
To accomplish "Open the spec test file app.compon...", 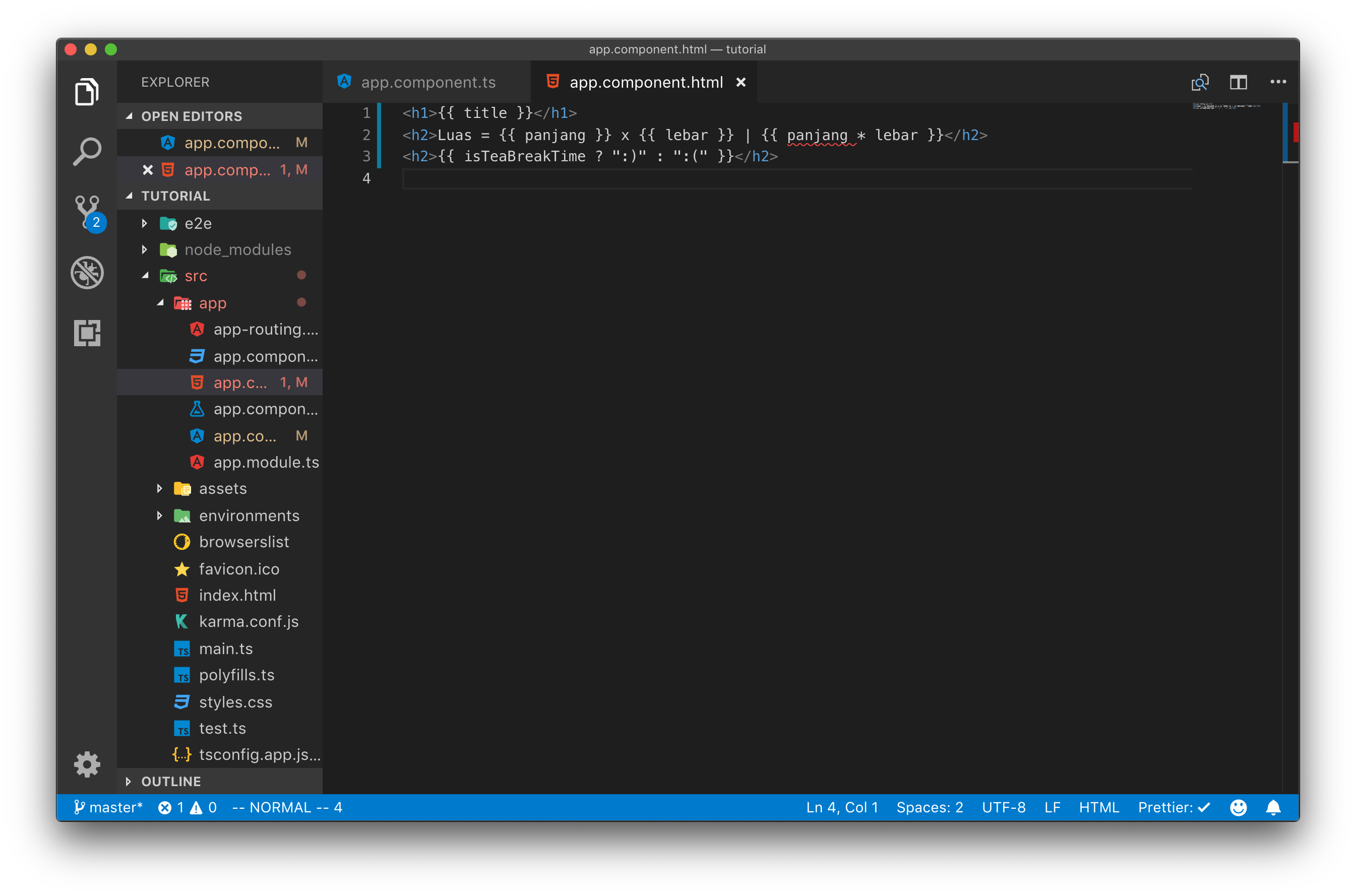I will tap(220, 409).
